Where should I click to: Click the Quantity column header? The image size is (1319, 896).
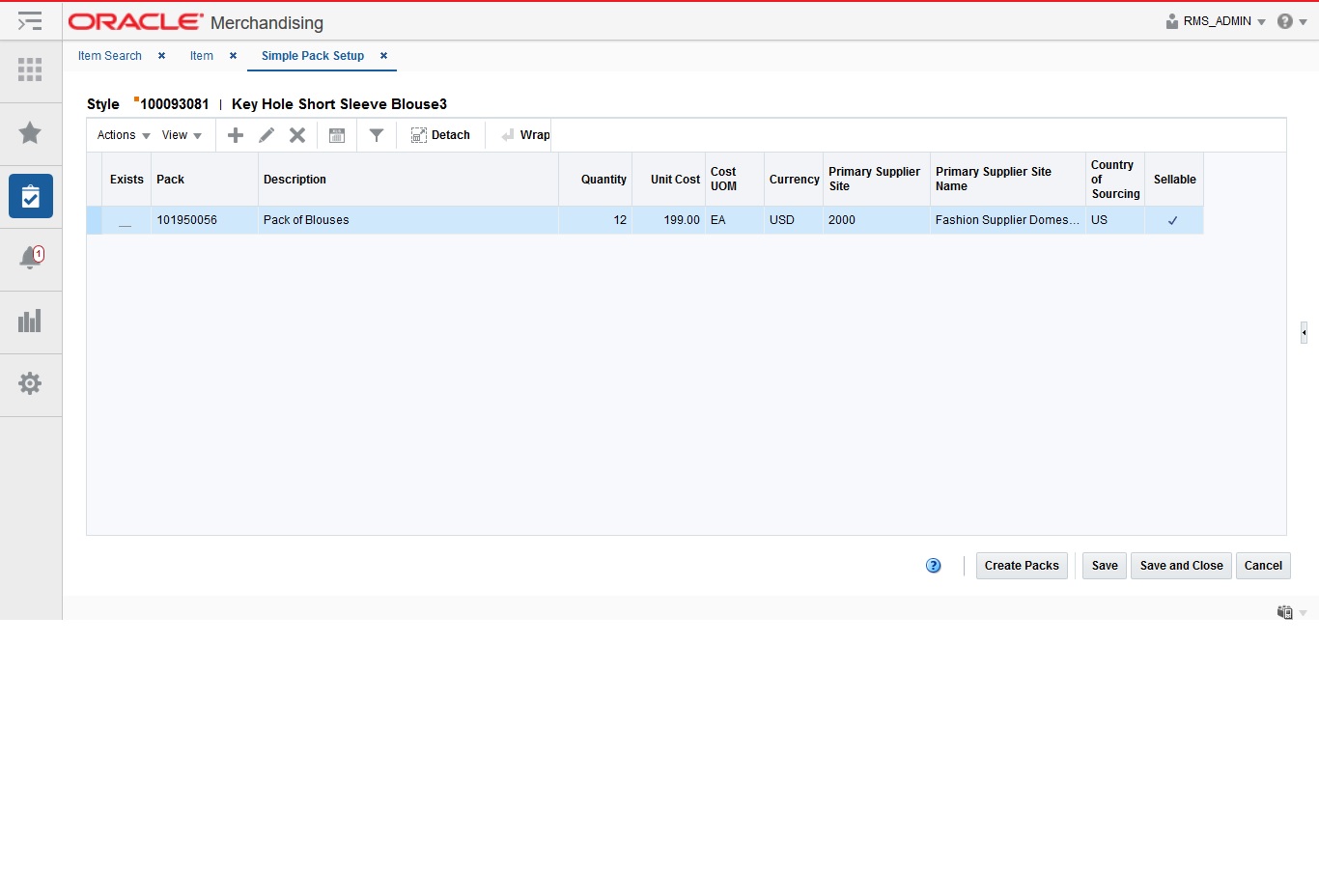pos(596,180)
